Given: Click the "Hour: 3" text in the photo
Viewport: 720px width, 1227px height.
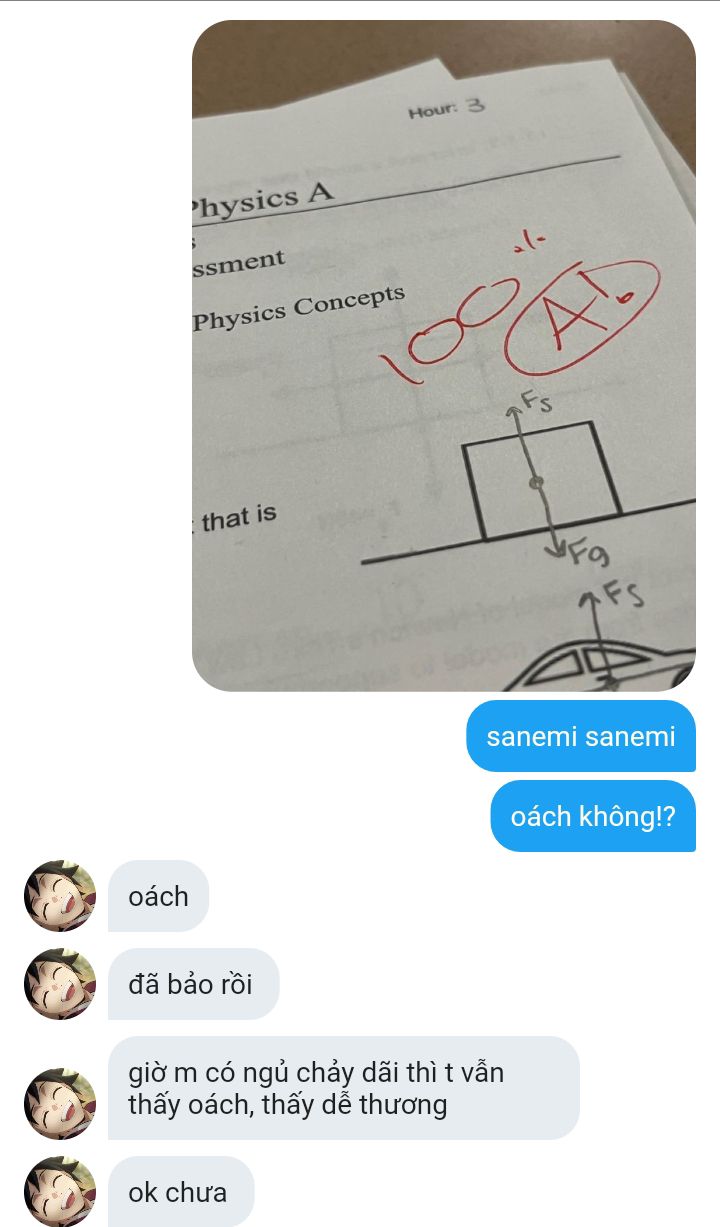Looking at the screenshot, I should 446,108.
